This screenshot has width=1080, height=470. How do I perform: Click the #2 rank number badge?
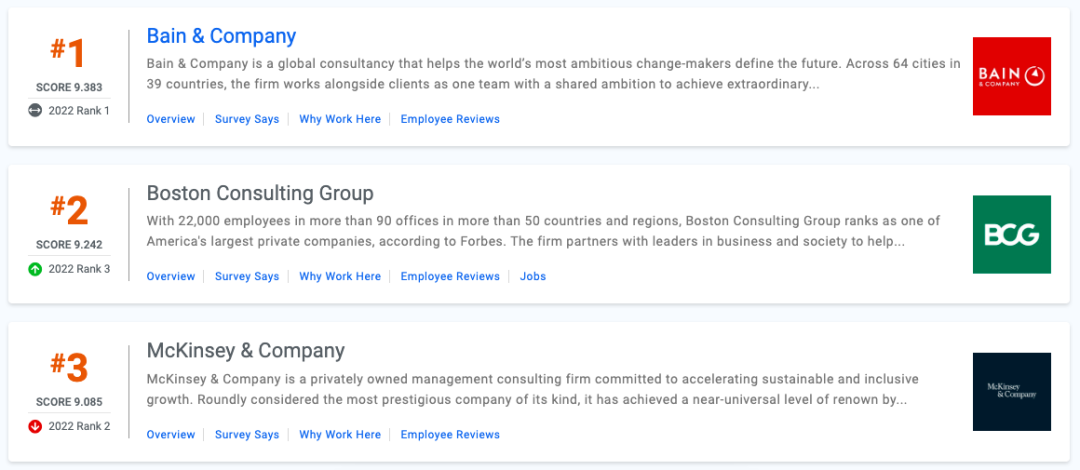(69, 211)
